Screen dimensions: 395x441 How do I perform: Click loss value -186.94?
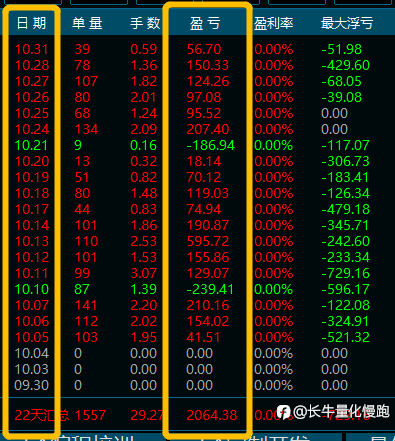(211, 145)
